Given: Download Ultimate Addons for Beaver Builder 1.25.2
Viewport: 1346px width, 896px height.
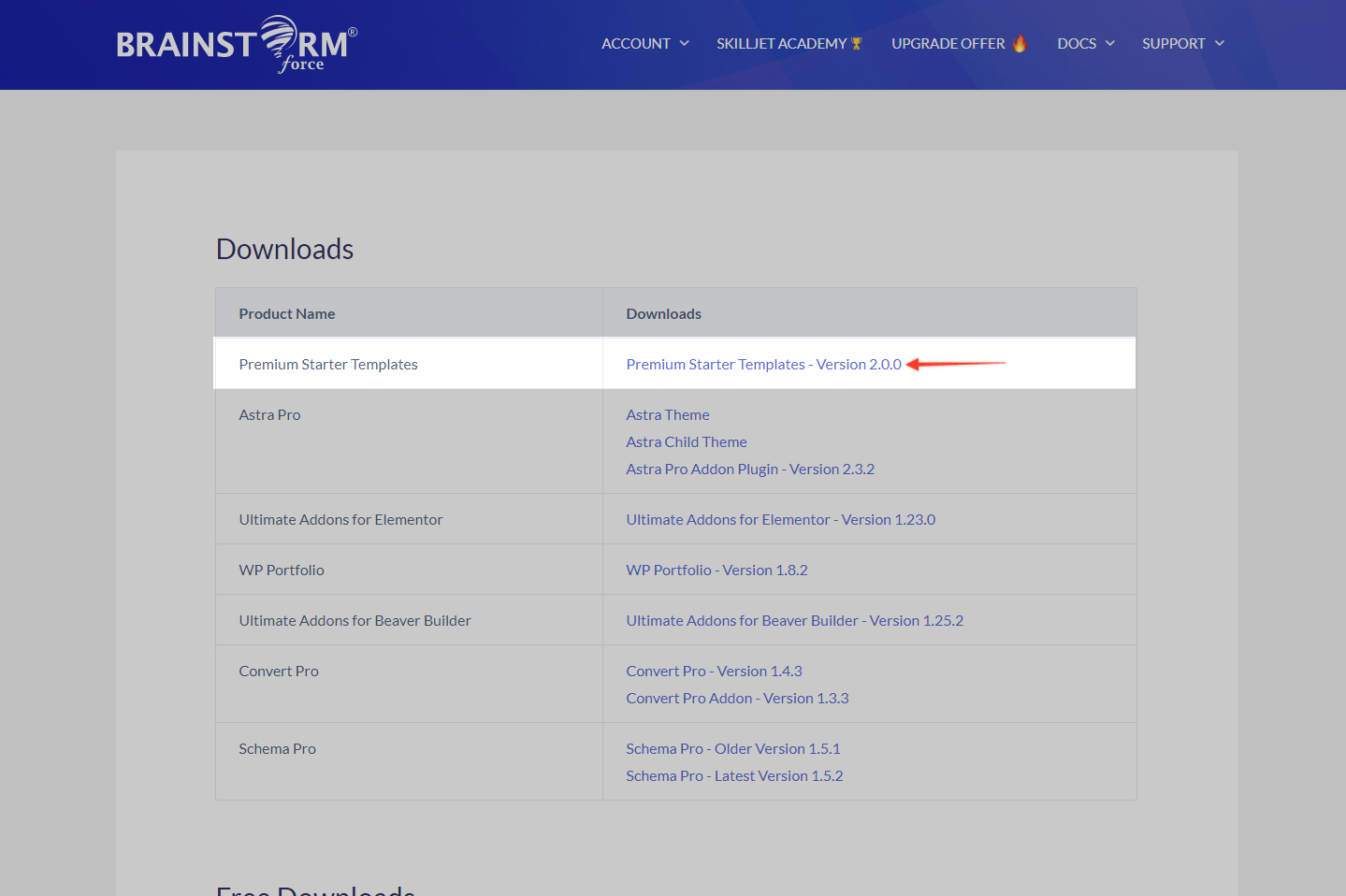Looking at the screenshot, I should click(x=795, y=620).
